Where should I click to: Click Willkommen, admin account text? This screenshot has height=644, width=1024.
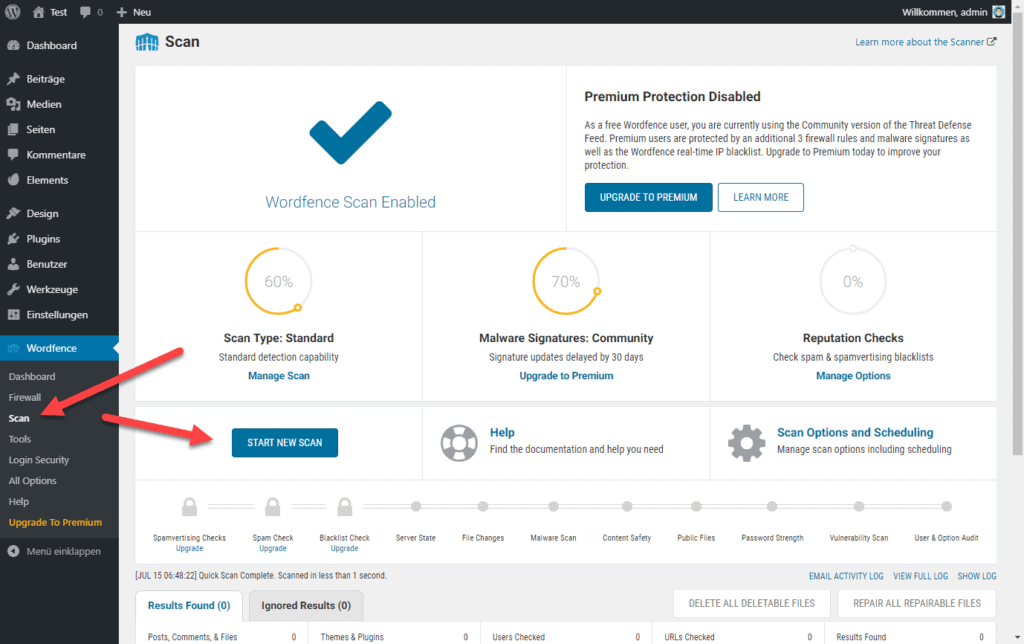click(x=944, y=12)
